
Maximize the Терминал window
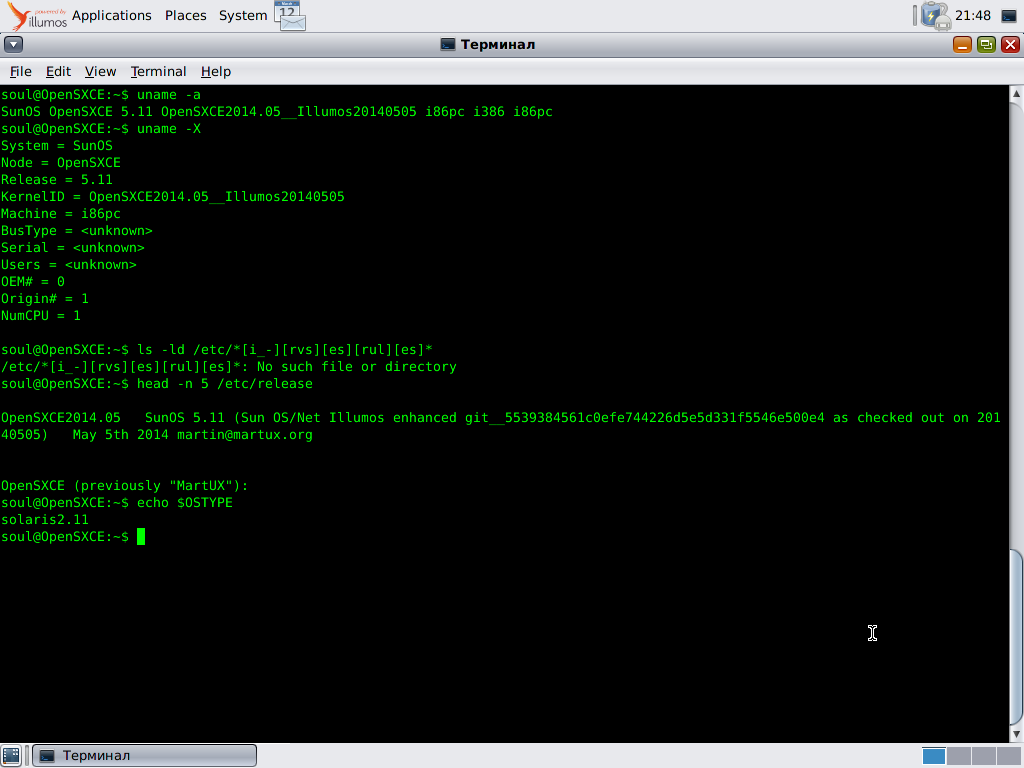pos(986,44)
